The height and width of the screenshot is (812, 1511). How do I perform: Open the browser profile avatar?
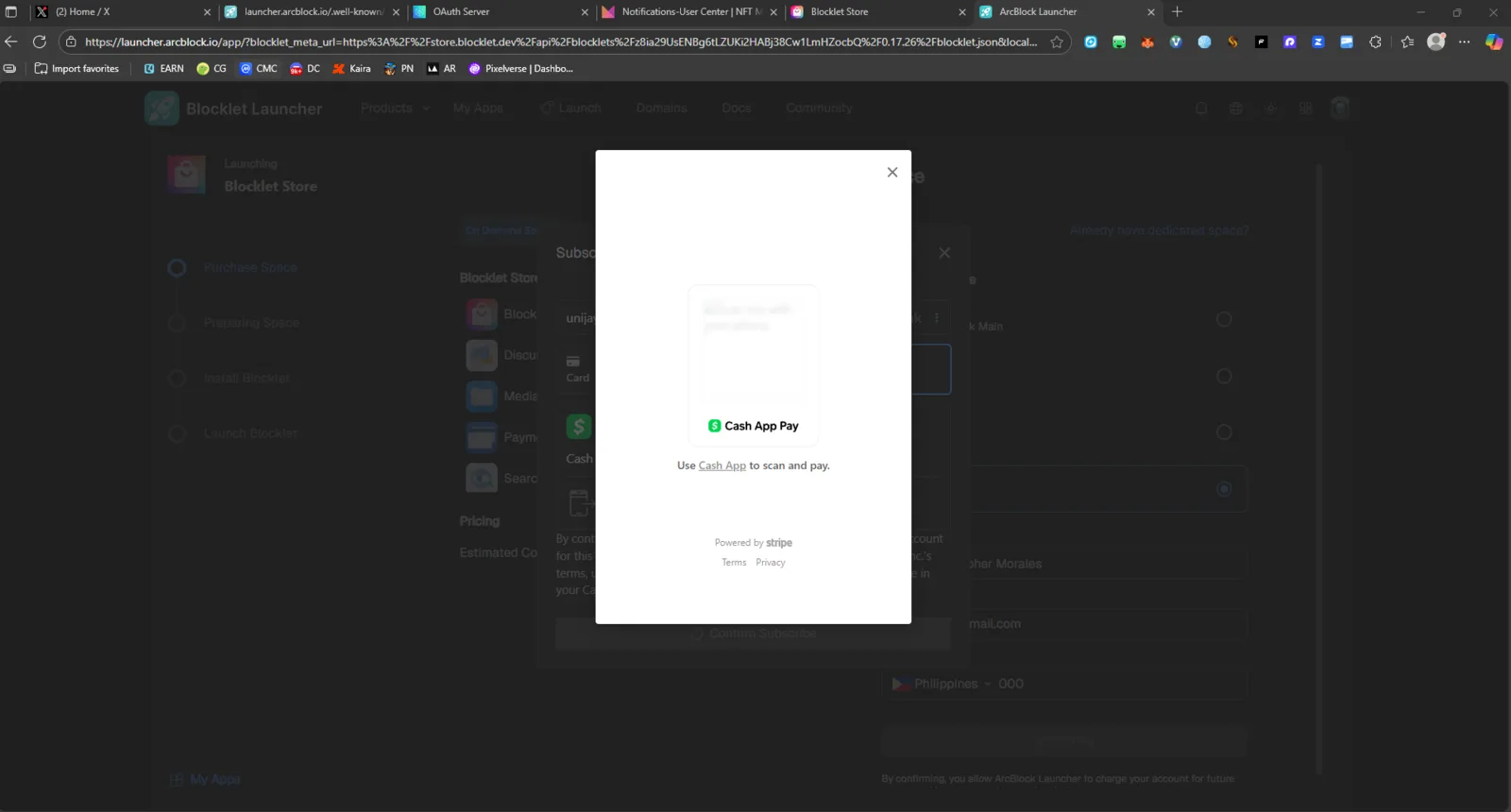[x=1436, y=42]
